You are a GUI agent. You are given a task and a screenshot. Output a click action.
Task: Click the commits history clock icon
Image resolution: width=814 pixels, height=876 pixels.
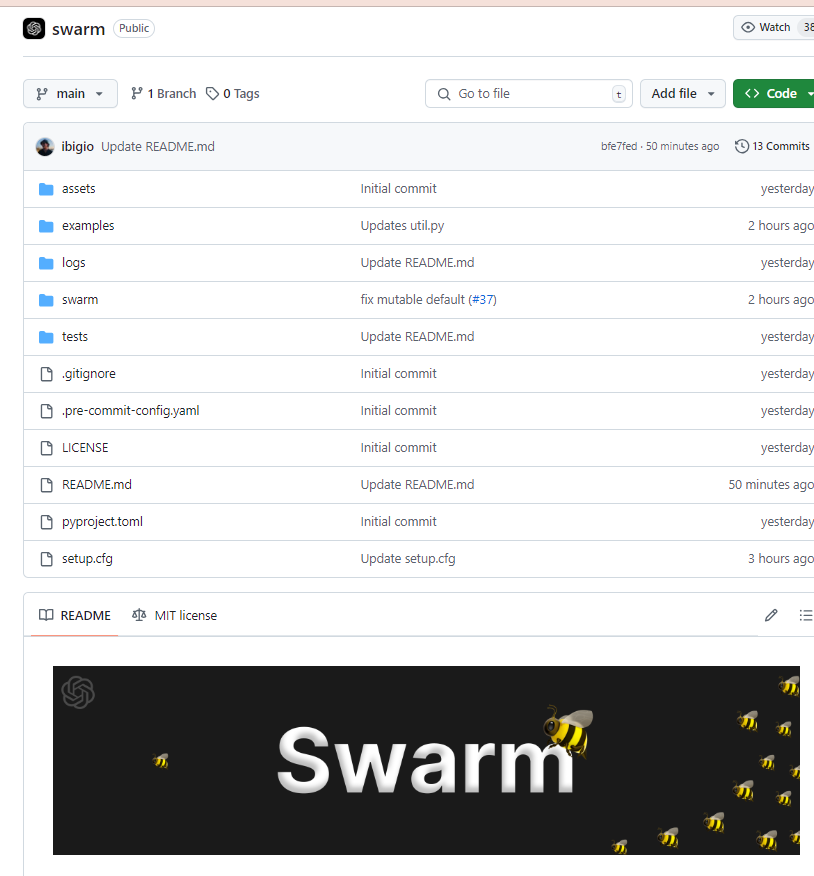741,146
